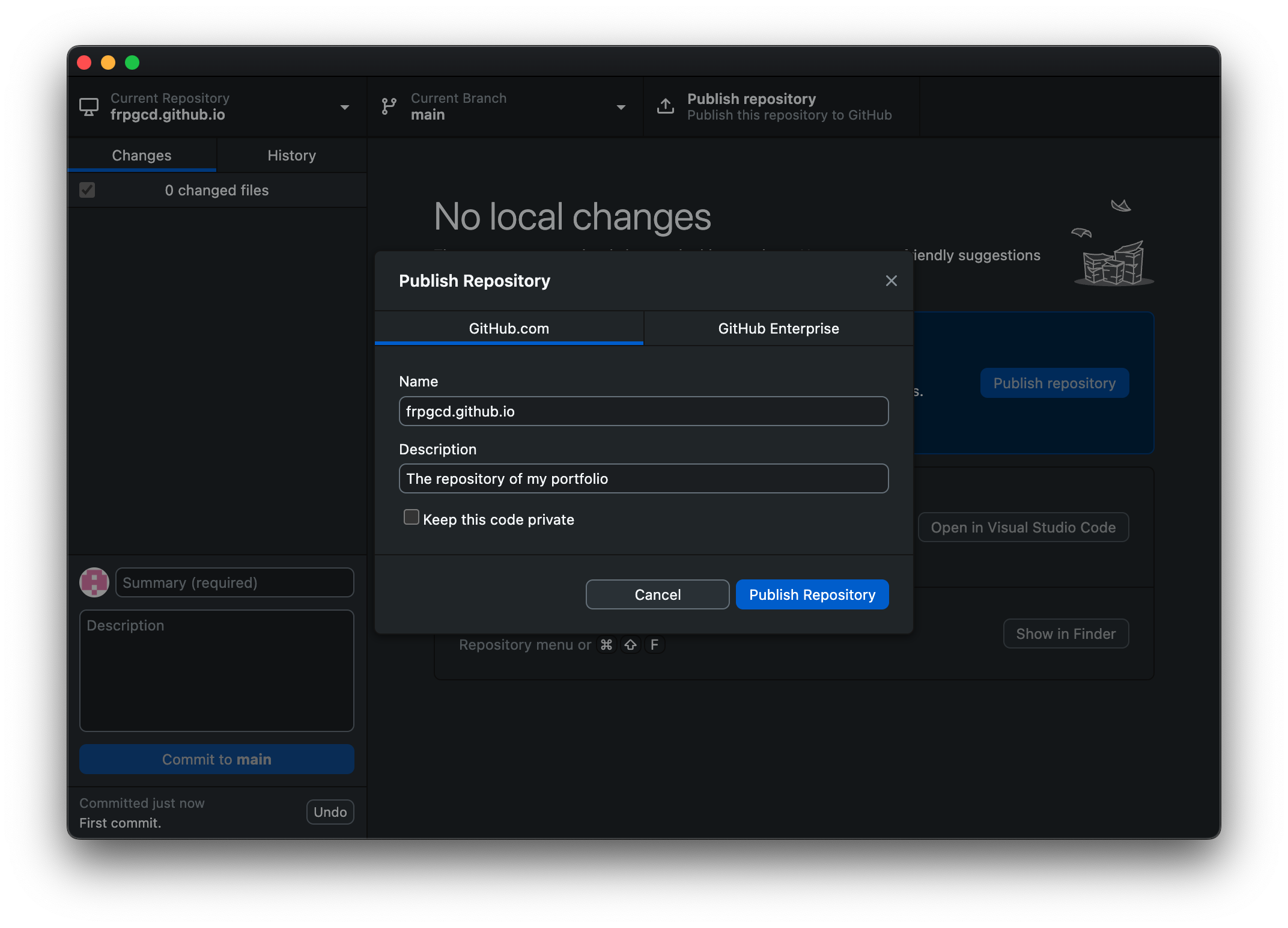Viewport: 1288px width, 928px height.
Task: Click the Publish repository toolbar item
Action: click(x=781, y=107)
